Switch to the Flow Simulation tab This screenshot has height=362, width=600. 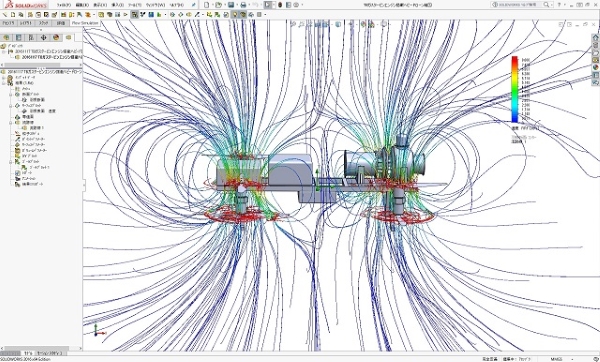tap(85, 23)
